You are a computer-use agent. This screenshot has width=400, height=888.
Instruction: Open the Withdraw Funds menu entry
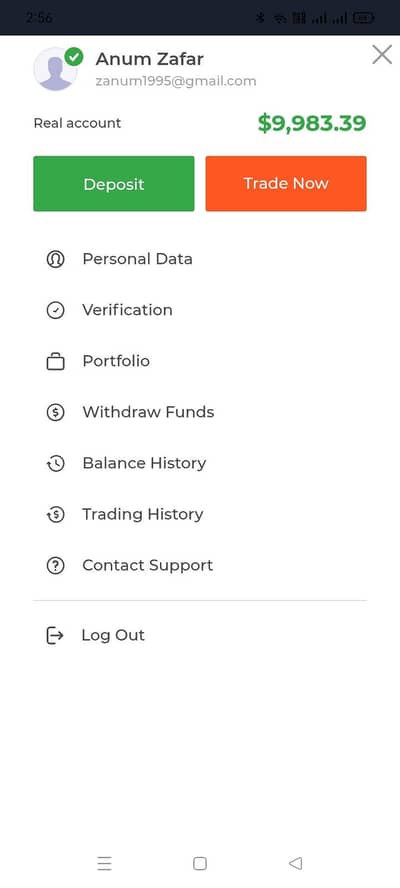pos(200,412)
